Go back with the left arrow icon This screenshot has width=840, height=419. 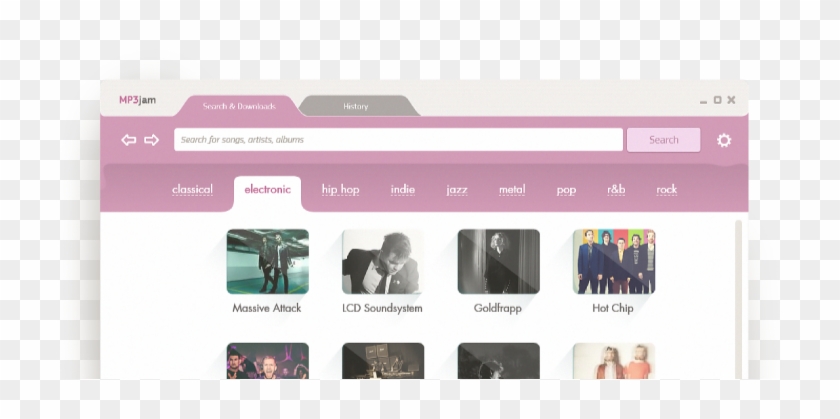[129, 140]
